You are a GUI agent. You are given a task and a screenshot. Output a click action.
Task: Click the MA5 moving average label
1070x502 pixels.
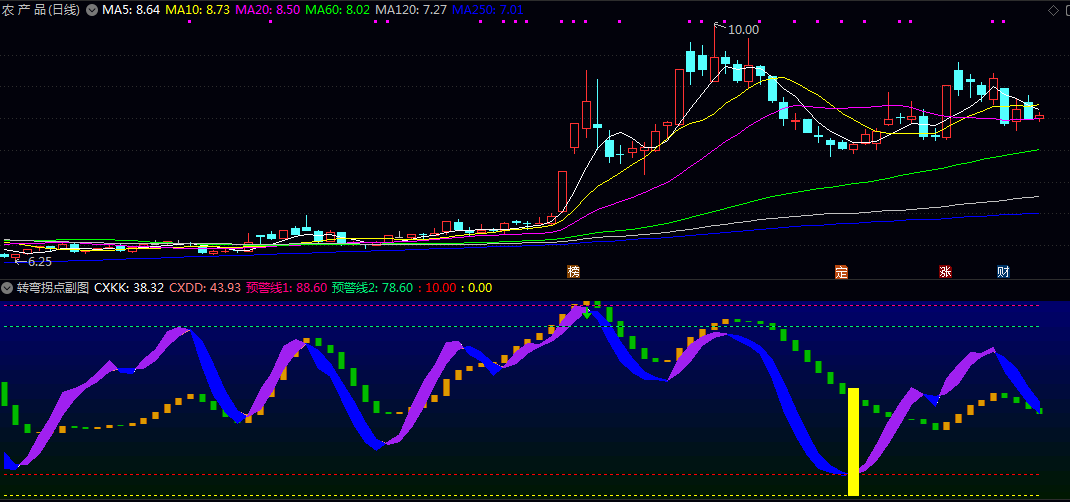click(x=131, y=10)
